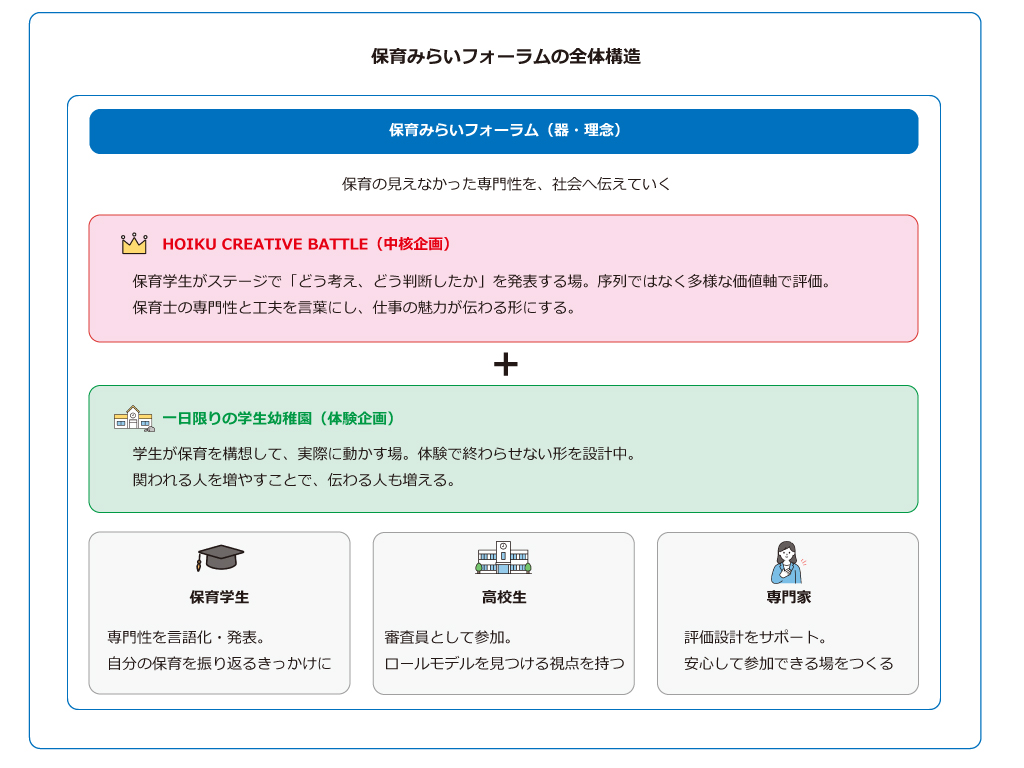
Task: Click the text 評価設計をサポート
Action: [x=755, y=637]
